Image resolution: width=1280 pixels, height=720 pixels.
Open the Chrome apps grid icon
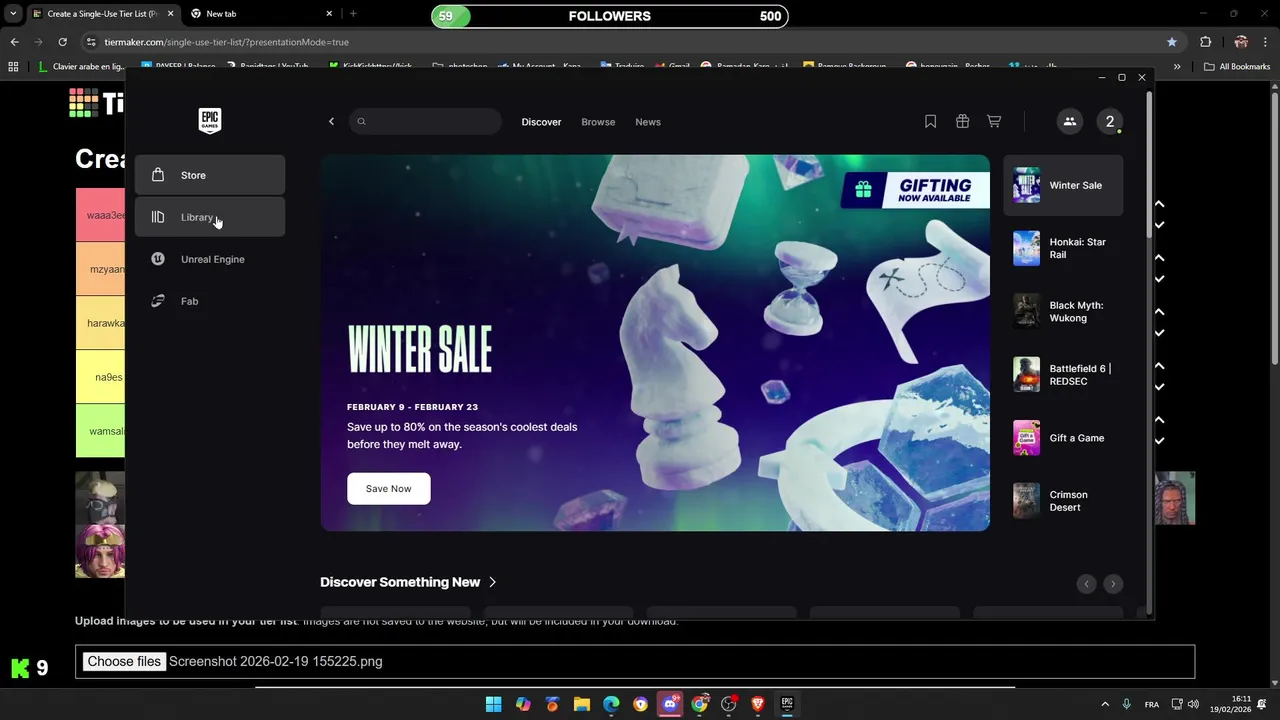click(13, 67)
